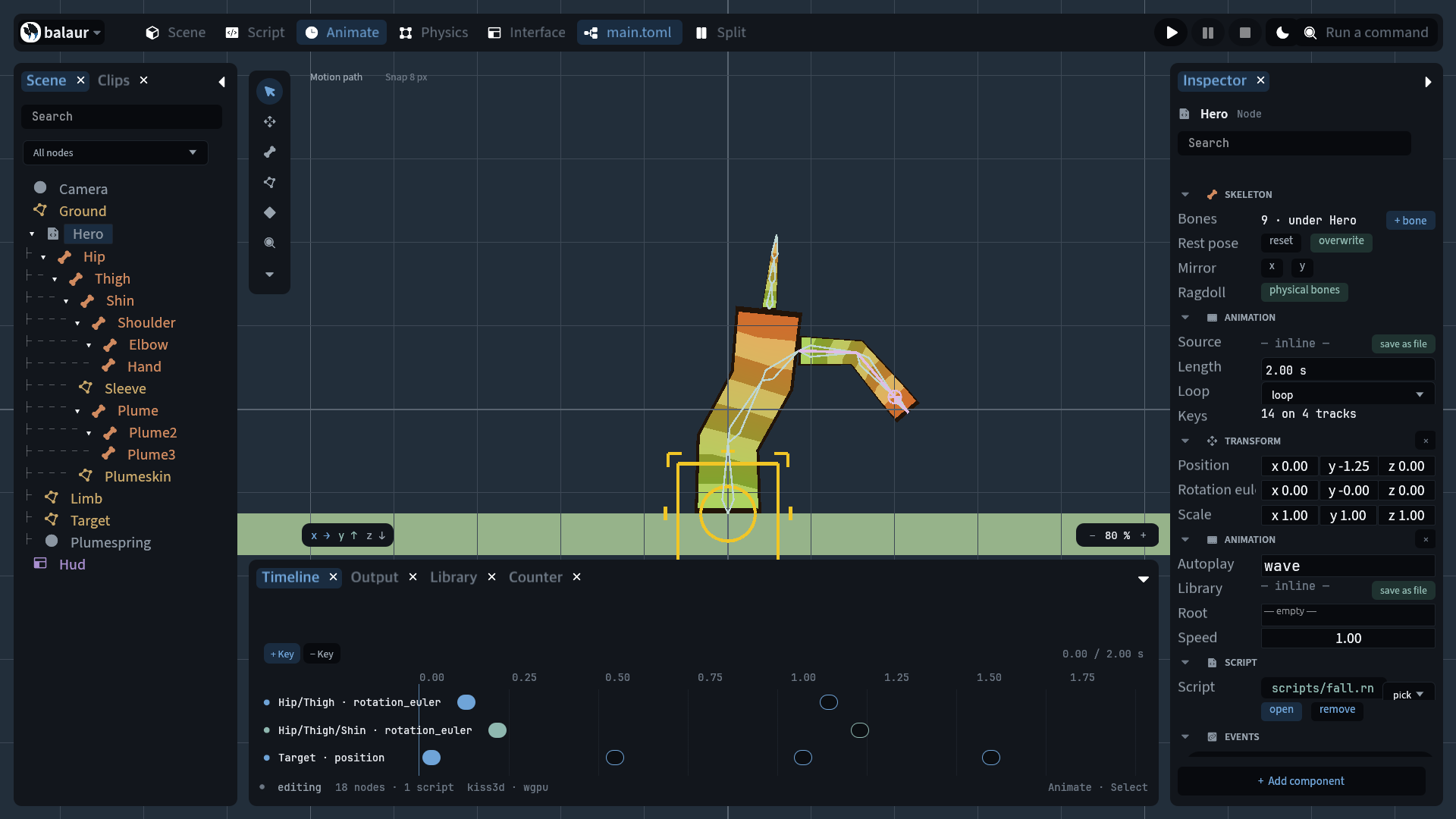Switch to the Physics mode tab
Image resolution: width=1456 pixels, height=819 pixels.
(433, 33)
